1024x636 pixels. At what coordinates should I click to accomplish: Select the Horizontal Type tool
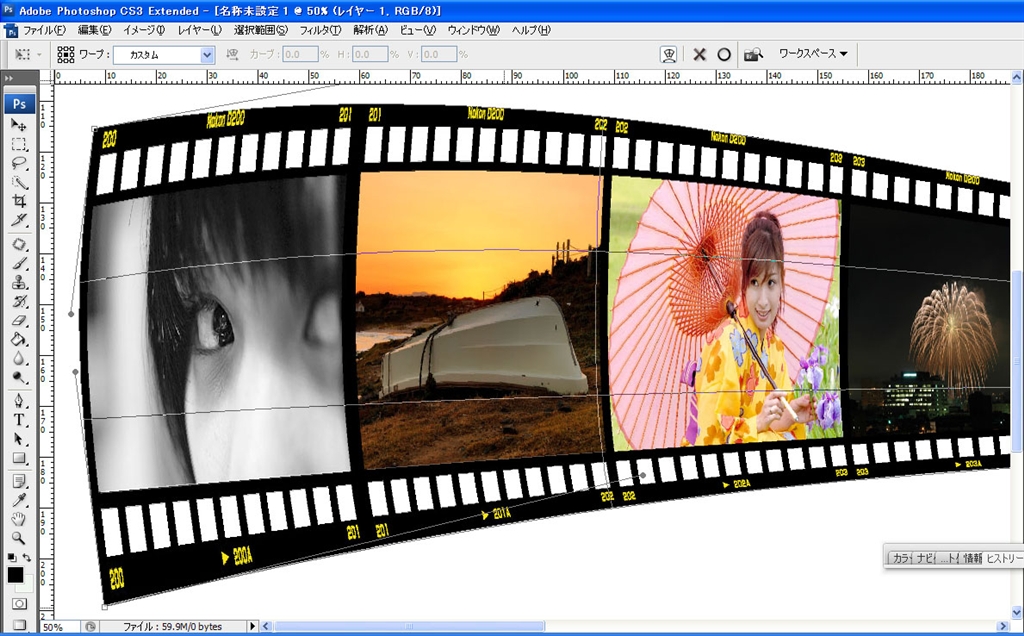pyautogui.click(x=19, y=420)
